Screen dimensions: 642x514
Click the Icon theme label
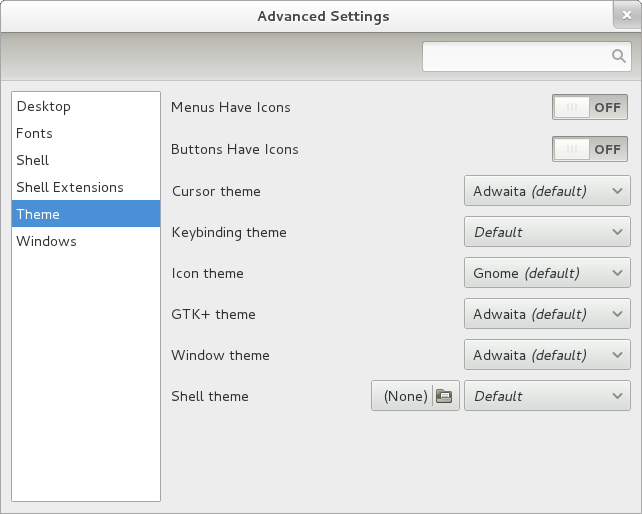click(208, 273)
